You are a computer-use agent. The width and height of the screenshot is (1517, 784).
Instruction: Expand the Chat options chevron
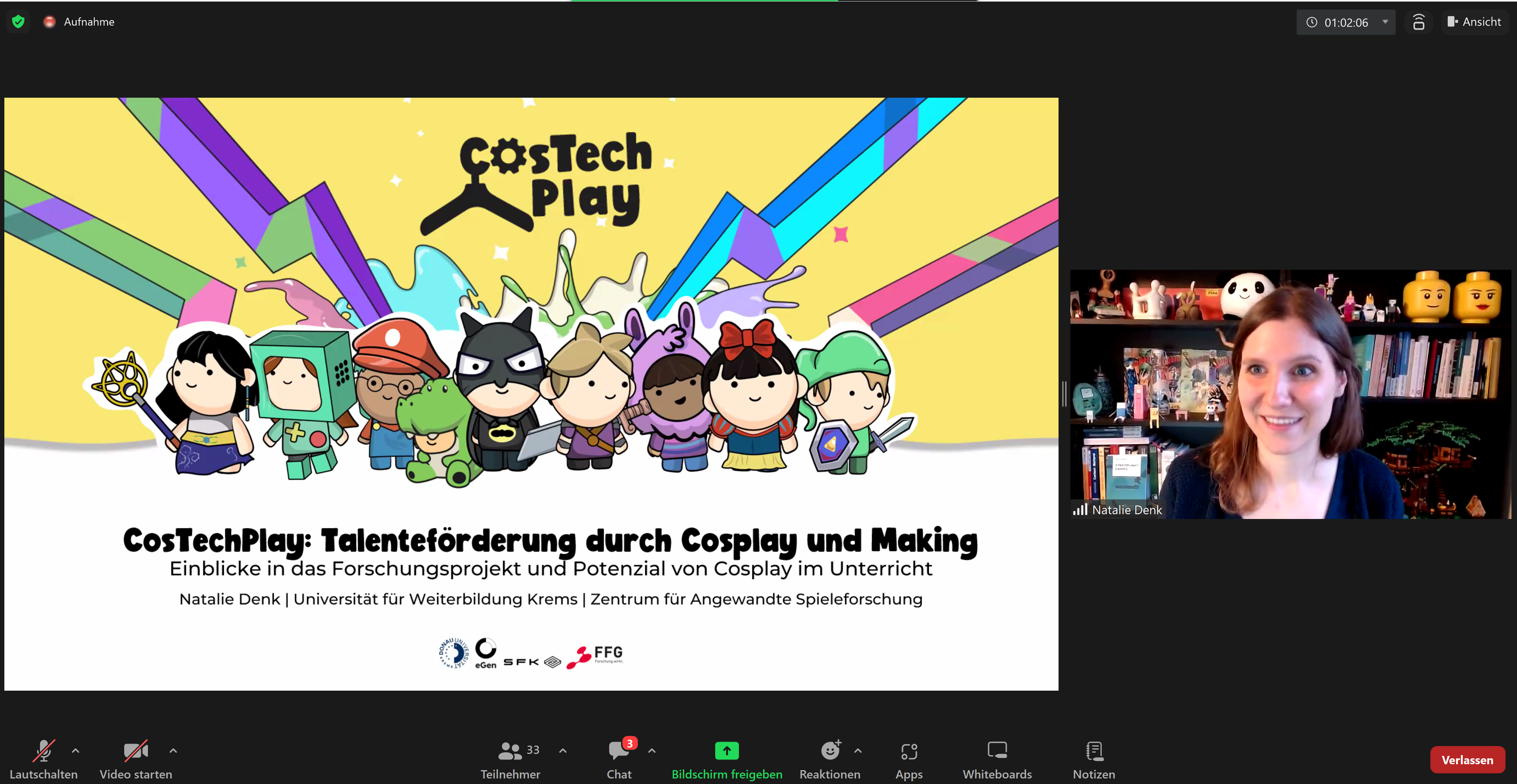[x=652, y=750]
